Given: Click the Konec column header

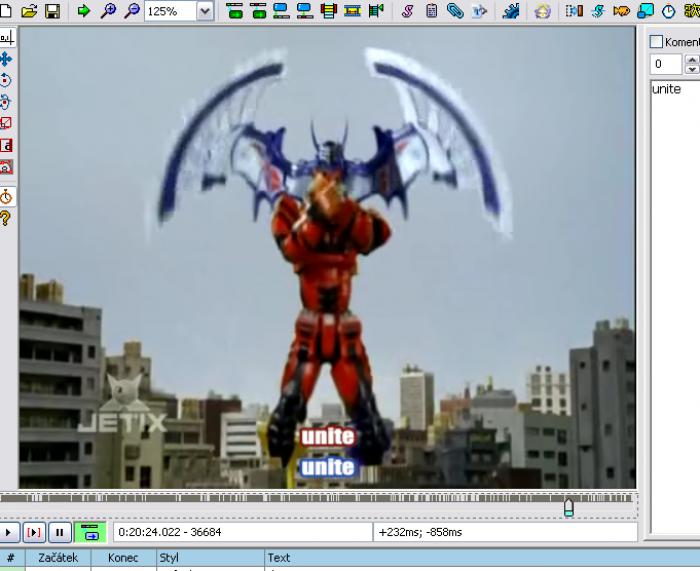Looking at the screenshot, I should tap(123, 558).
